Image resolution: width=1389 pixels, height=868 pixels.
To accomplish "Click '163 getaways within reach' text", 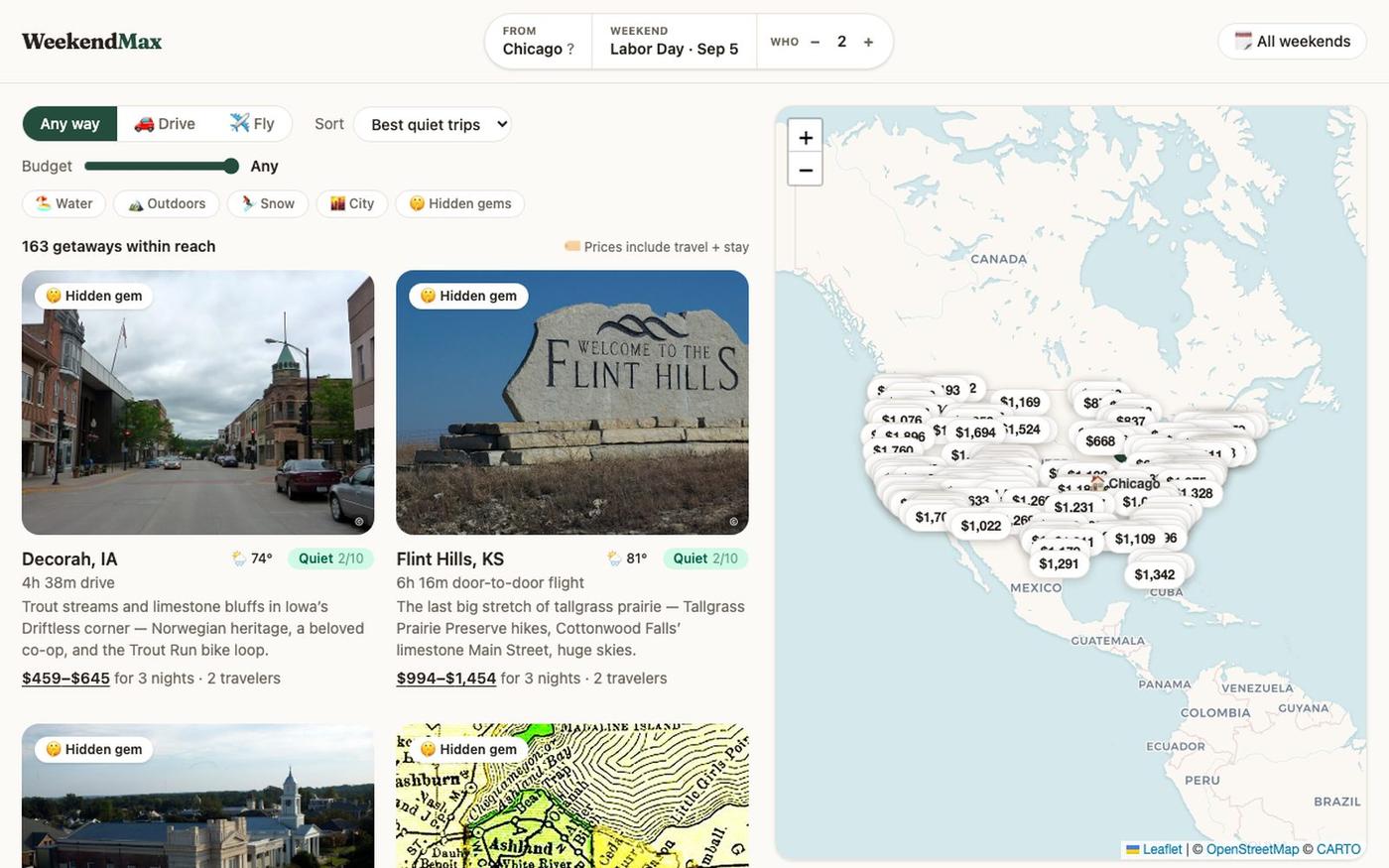I will [119, 246].
